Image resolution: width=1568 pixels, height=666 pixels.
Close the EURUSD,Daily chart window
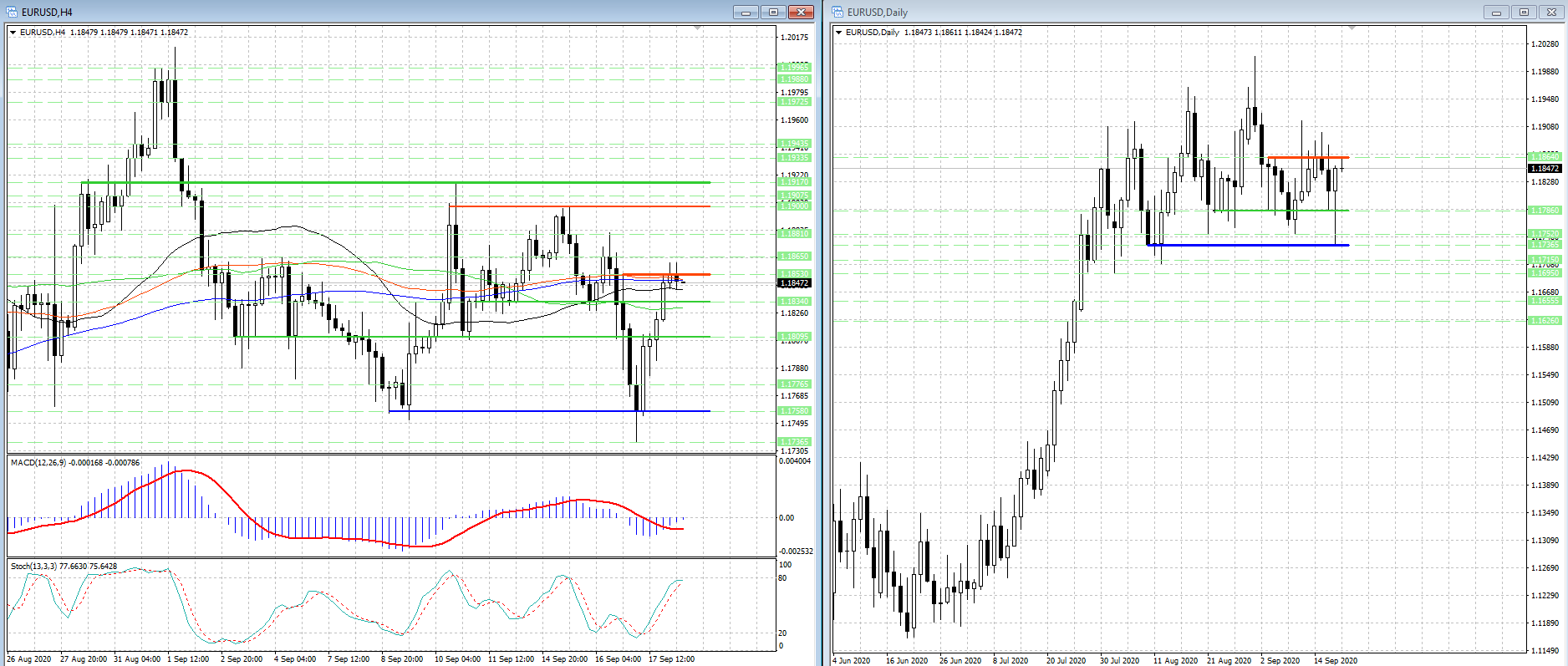click(x=1551, y=12)
